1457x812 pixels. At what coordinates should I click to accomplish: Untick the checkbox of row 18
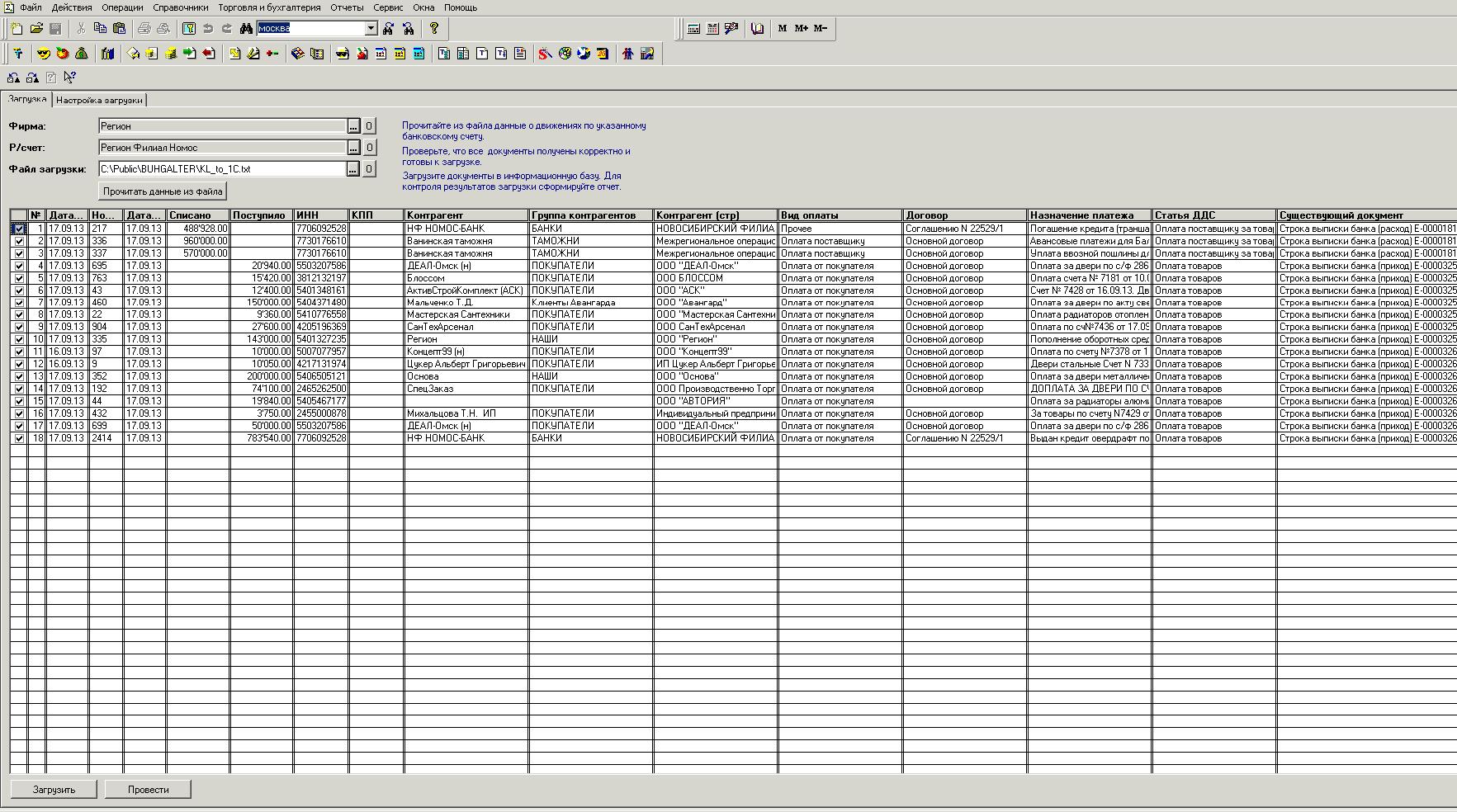[19, 438]
